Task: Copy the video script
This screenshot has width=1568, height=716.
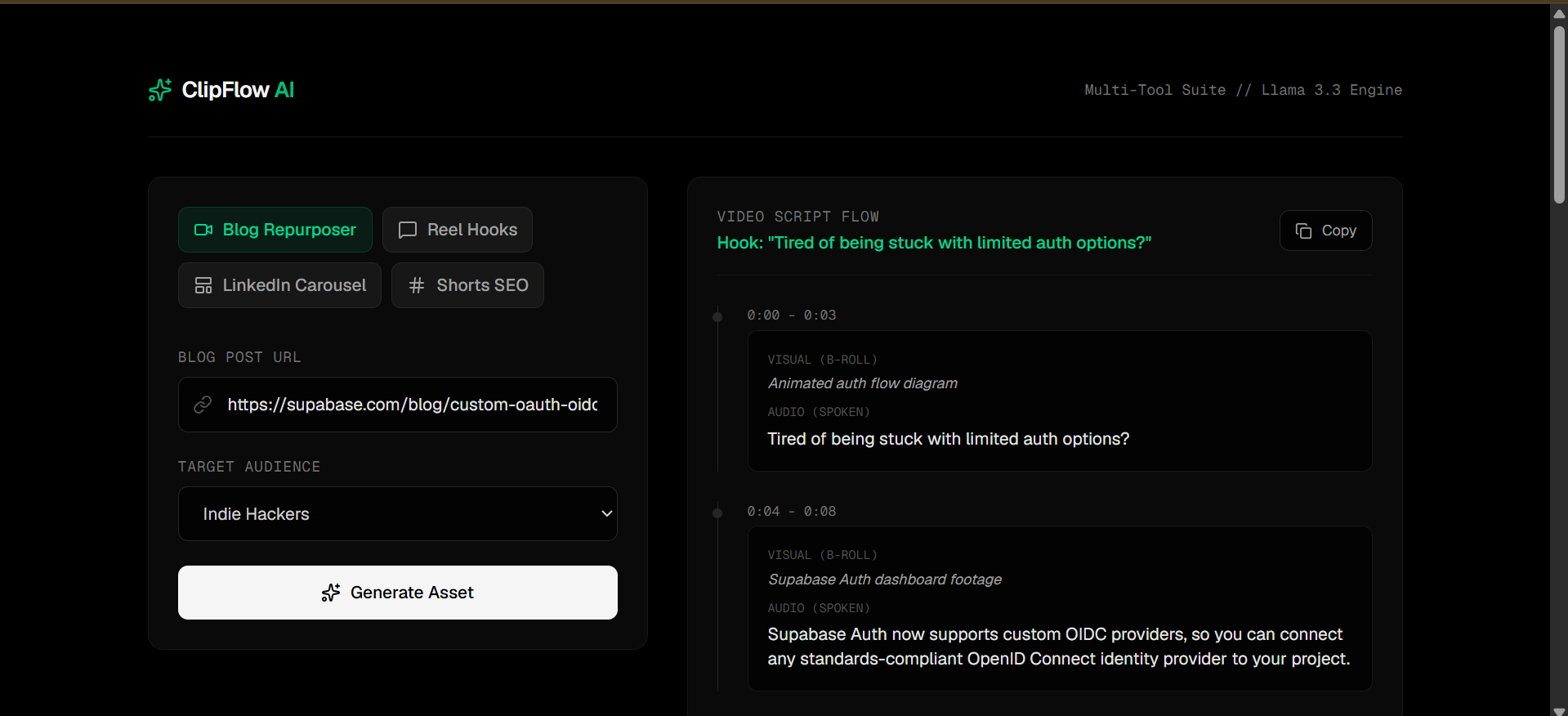Action: 1325,230
